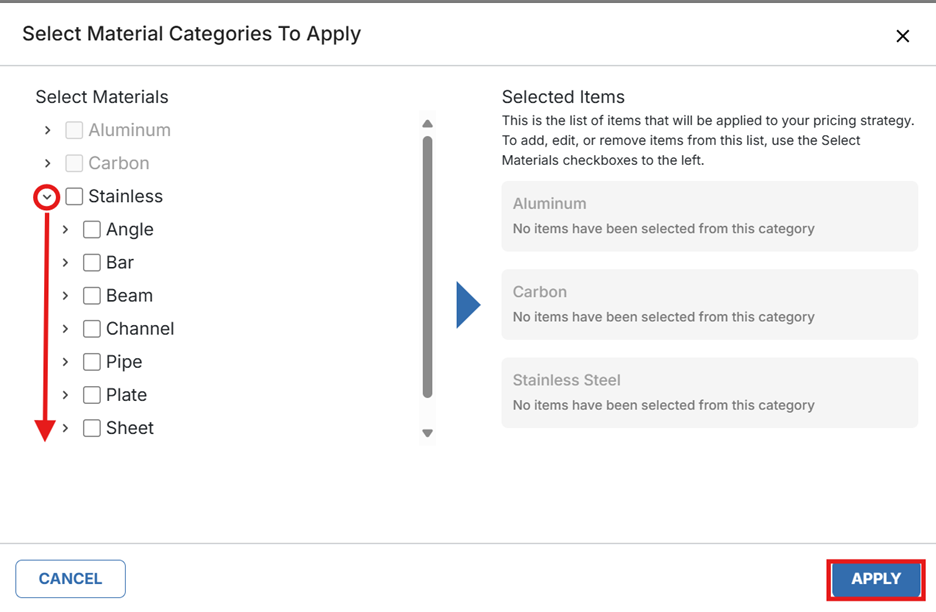Viewport: 936px width, 612px height.
Task: Click the blue right-pointing arrow icon
Action: (468, 305)
